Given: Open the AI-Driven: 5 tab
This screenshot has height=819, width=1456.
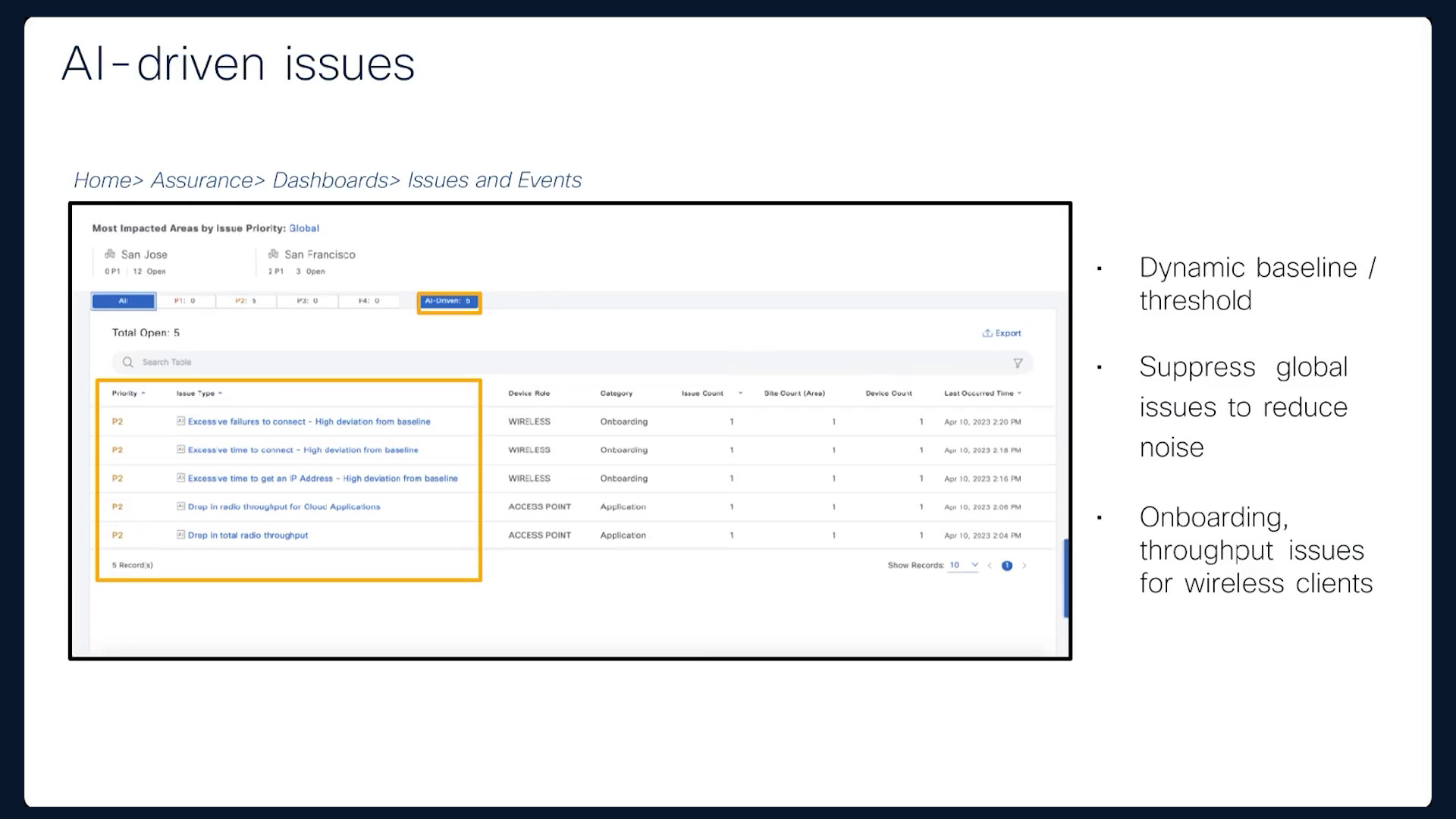Looking at the screenshot, I should [448, 301].
